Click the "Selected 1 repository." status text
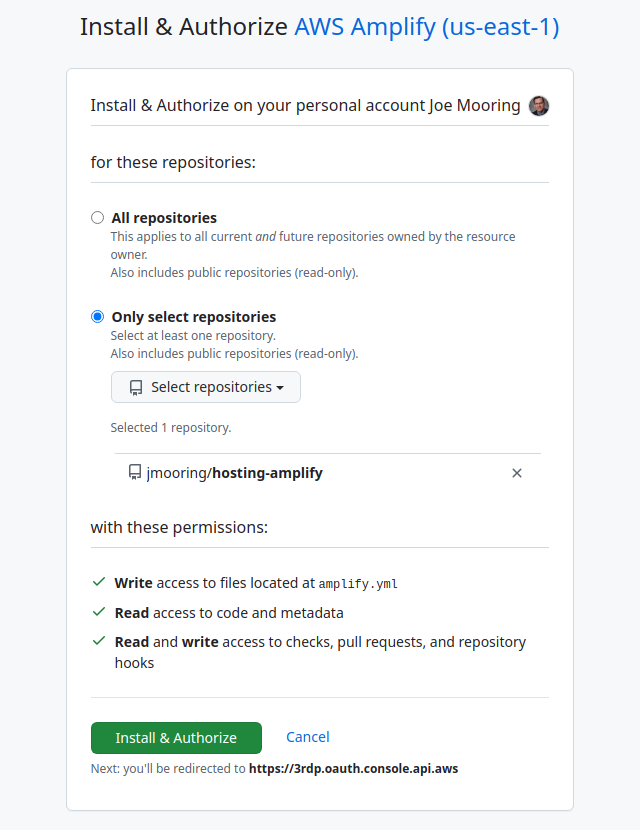This screenshot has height=830, width=640. point(171,427)
